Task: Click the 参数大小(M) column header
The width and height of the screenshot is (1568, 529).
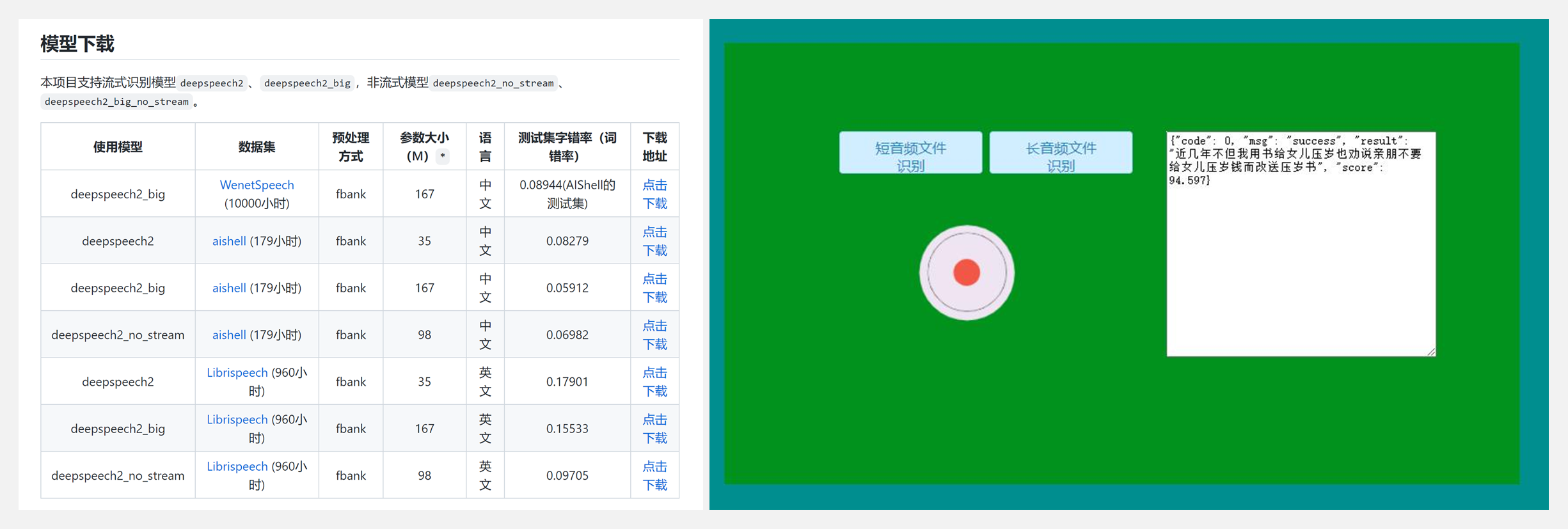Action: tap(424, 147)
